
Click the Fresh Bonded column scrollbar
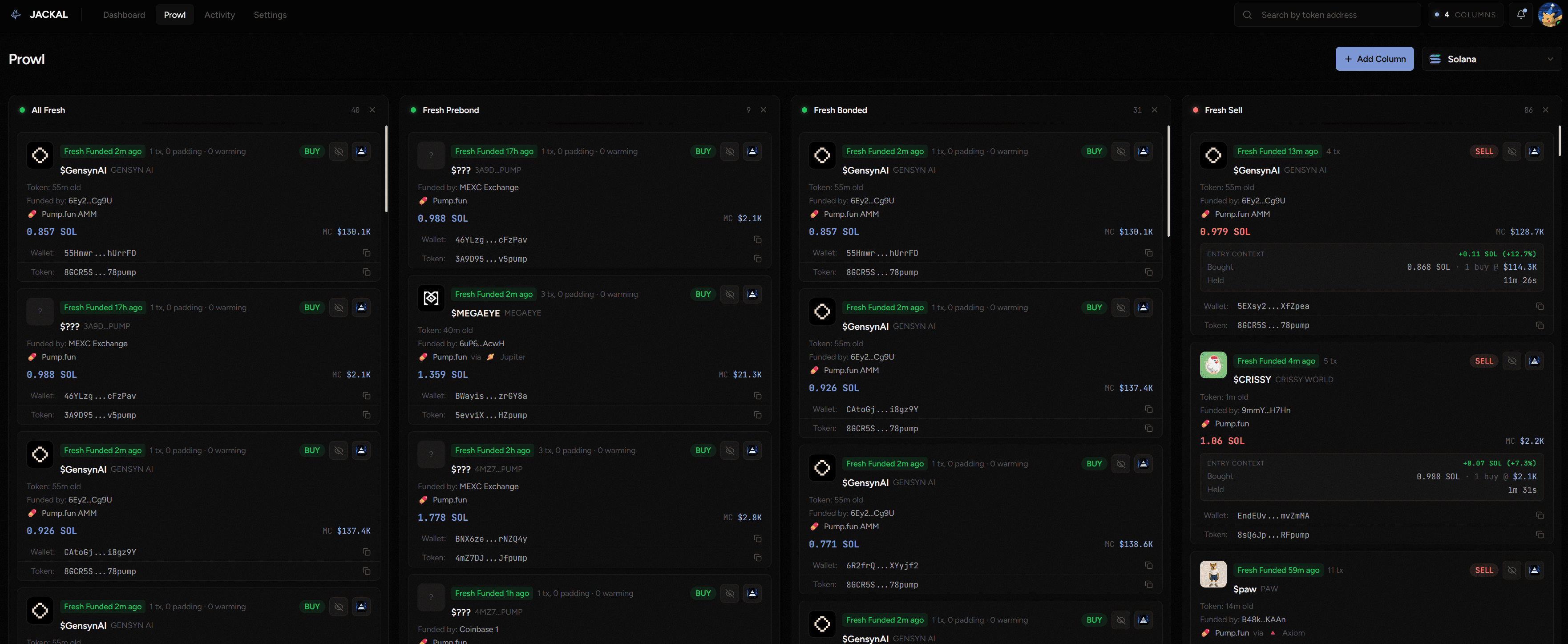(x=1168, y=182)
